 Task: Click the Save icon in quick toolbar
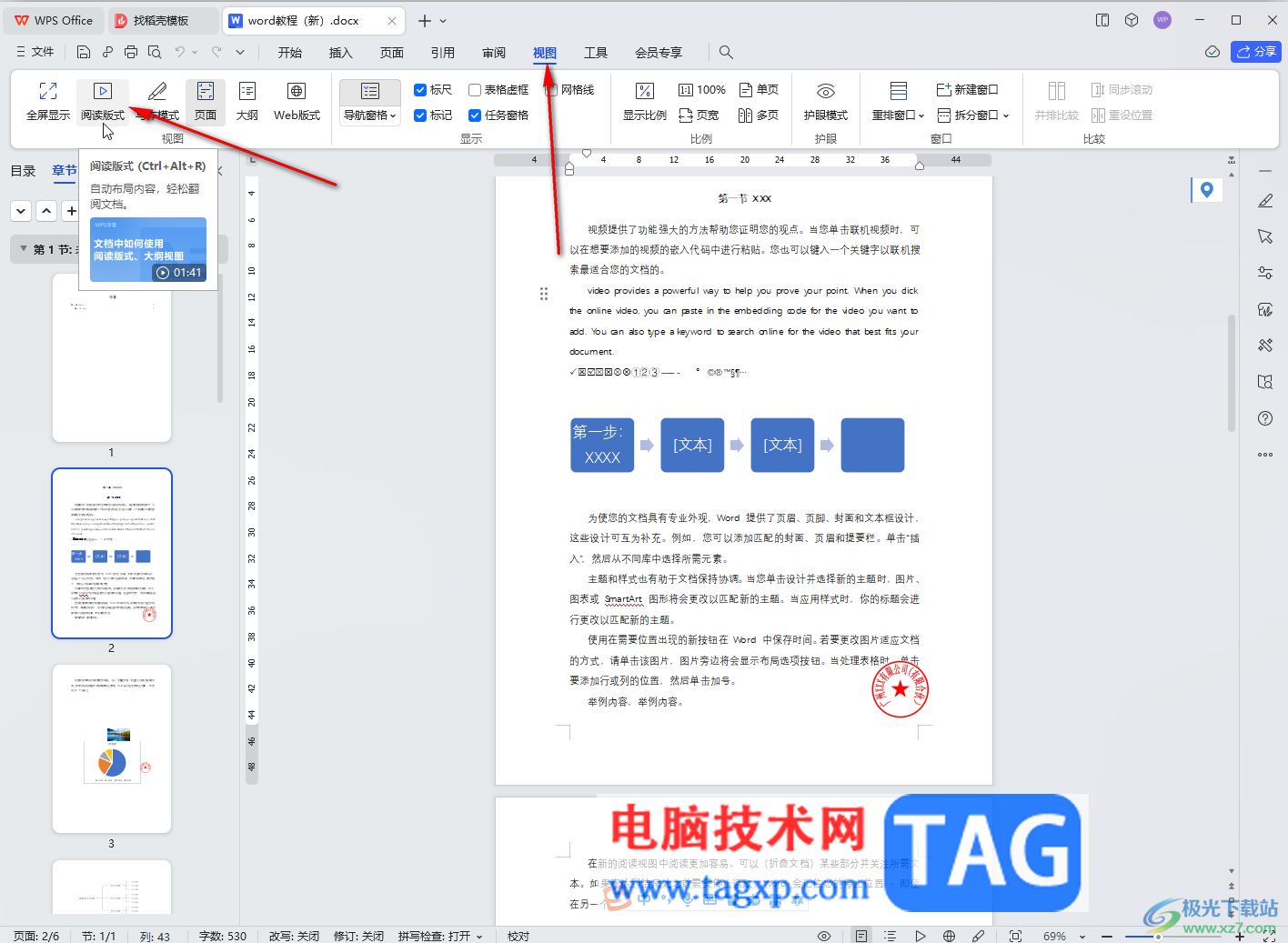click(x=84, y=52)
